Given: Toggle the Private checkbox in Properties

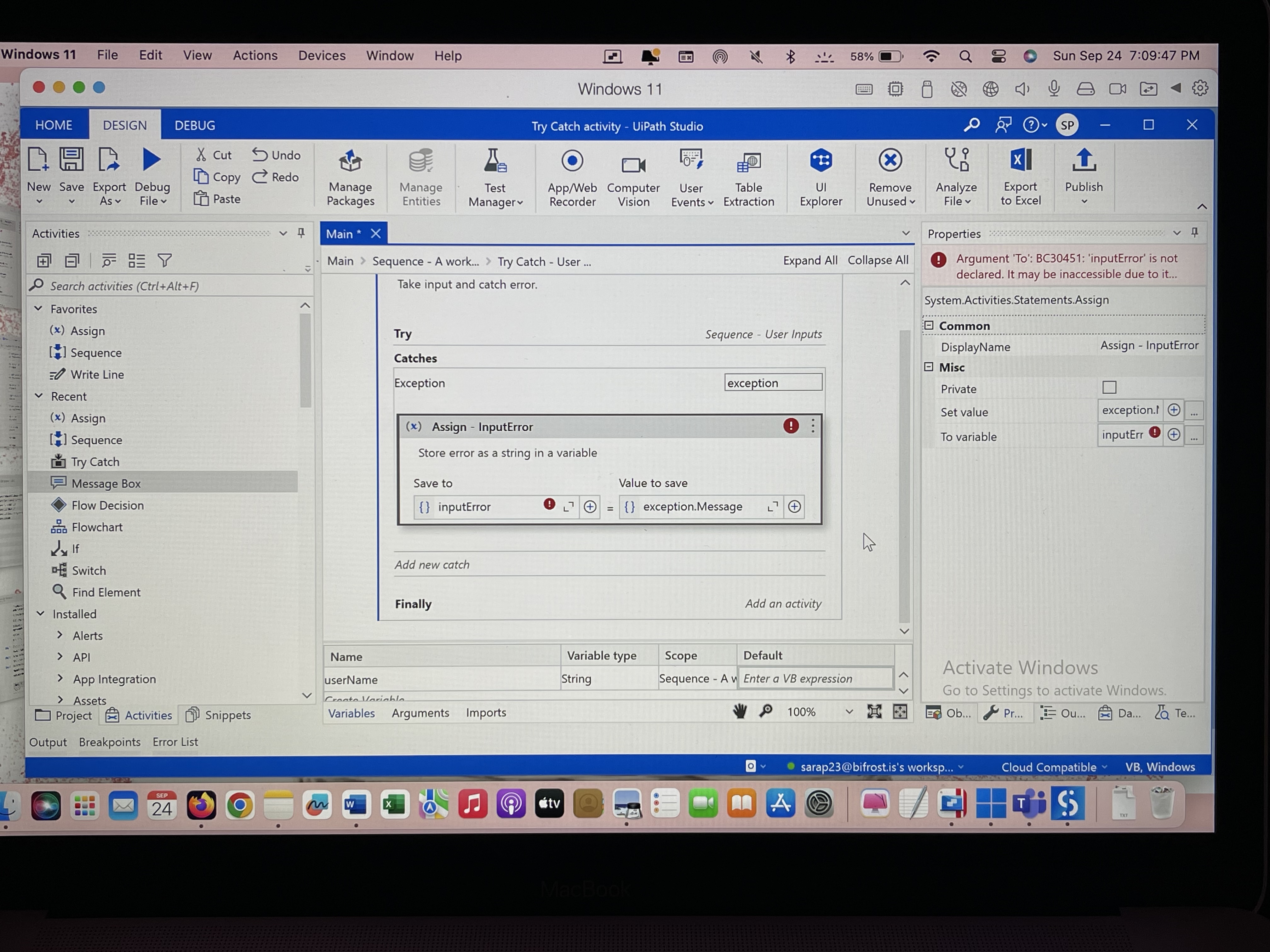Looking at the screenshot, I should (x=1109, y=387).
